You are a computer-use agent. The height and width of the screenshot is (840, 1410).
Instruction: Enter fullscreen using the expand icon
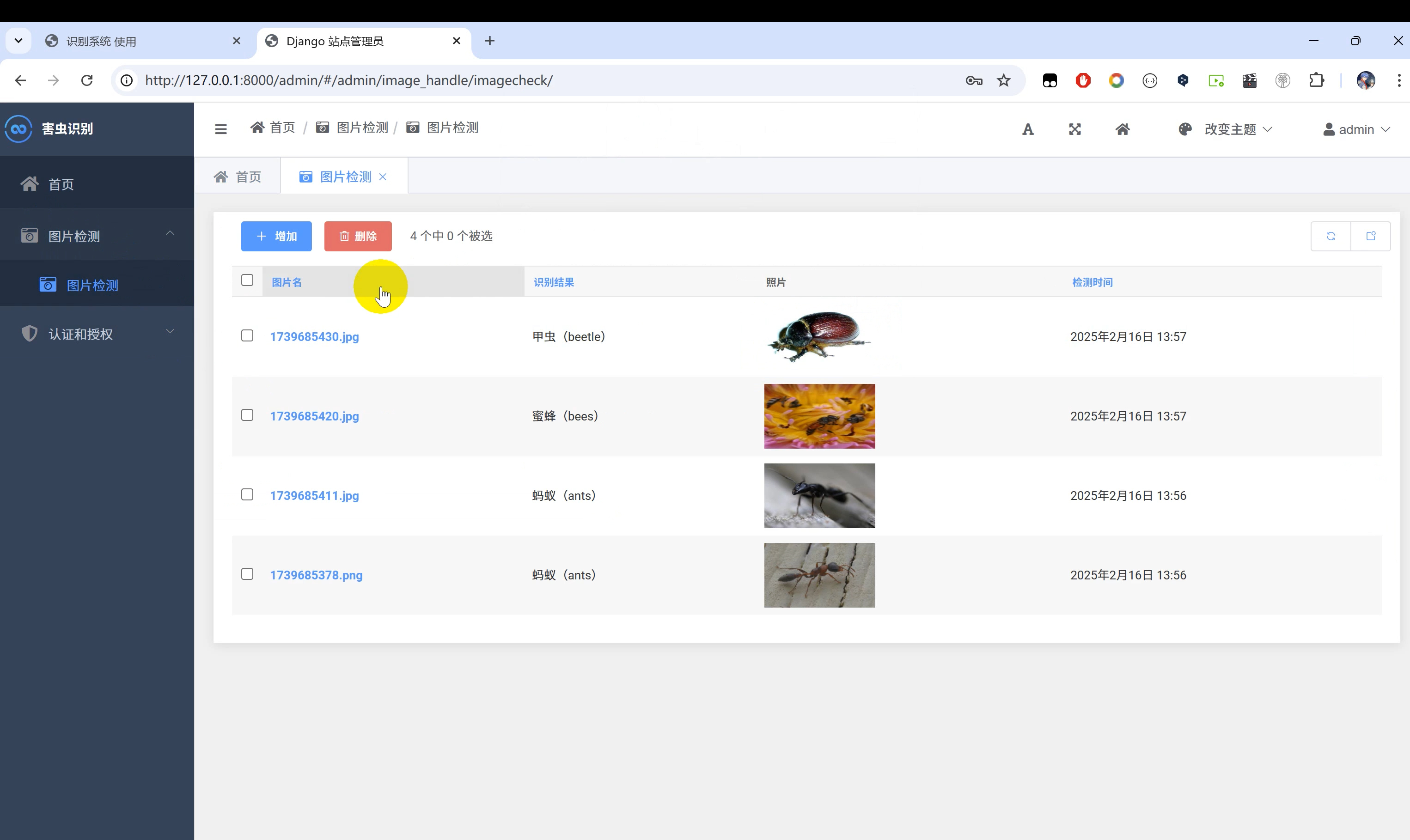click(x=1075, y=129)
